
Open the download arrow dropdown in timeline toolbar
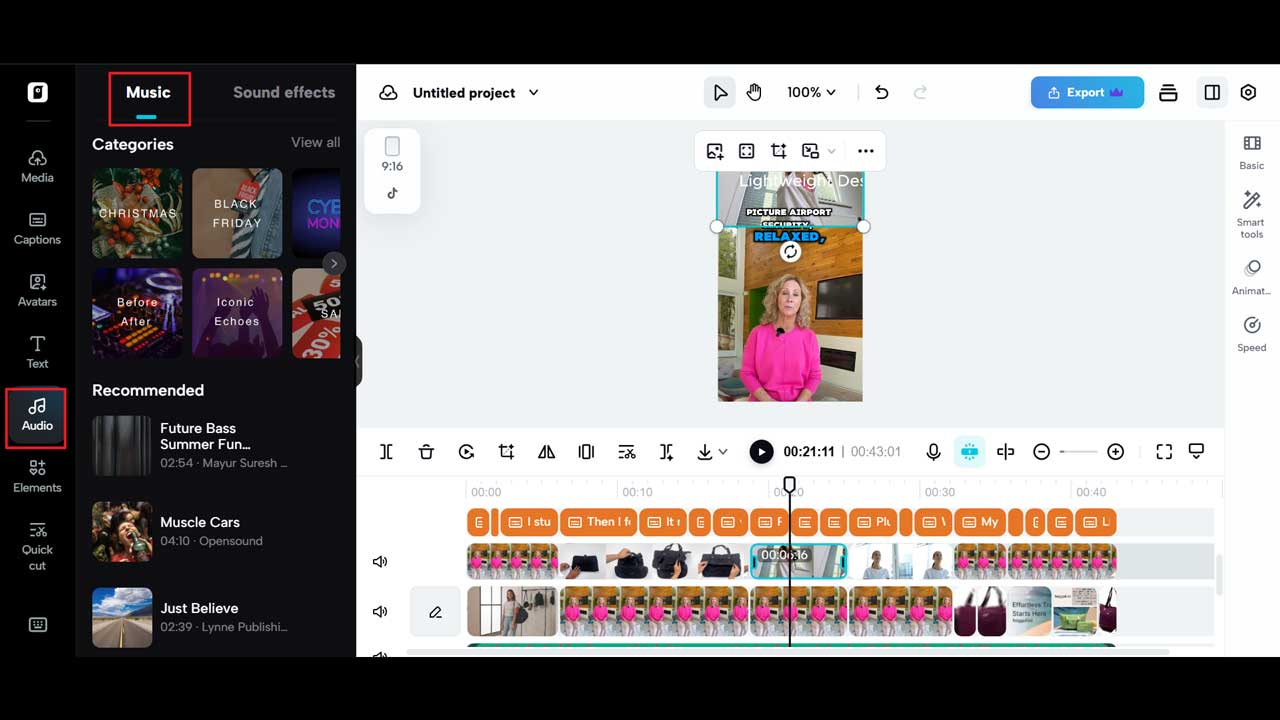coord(712,452)
